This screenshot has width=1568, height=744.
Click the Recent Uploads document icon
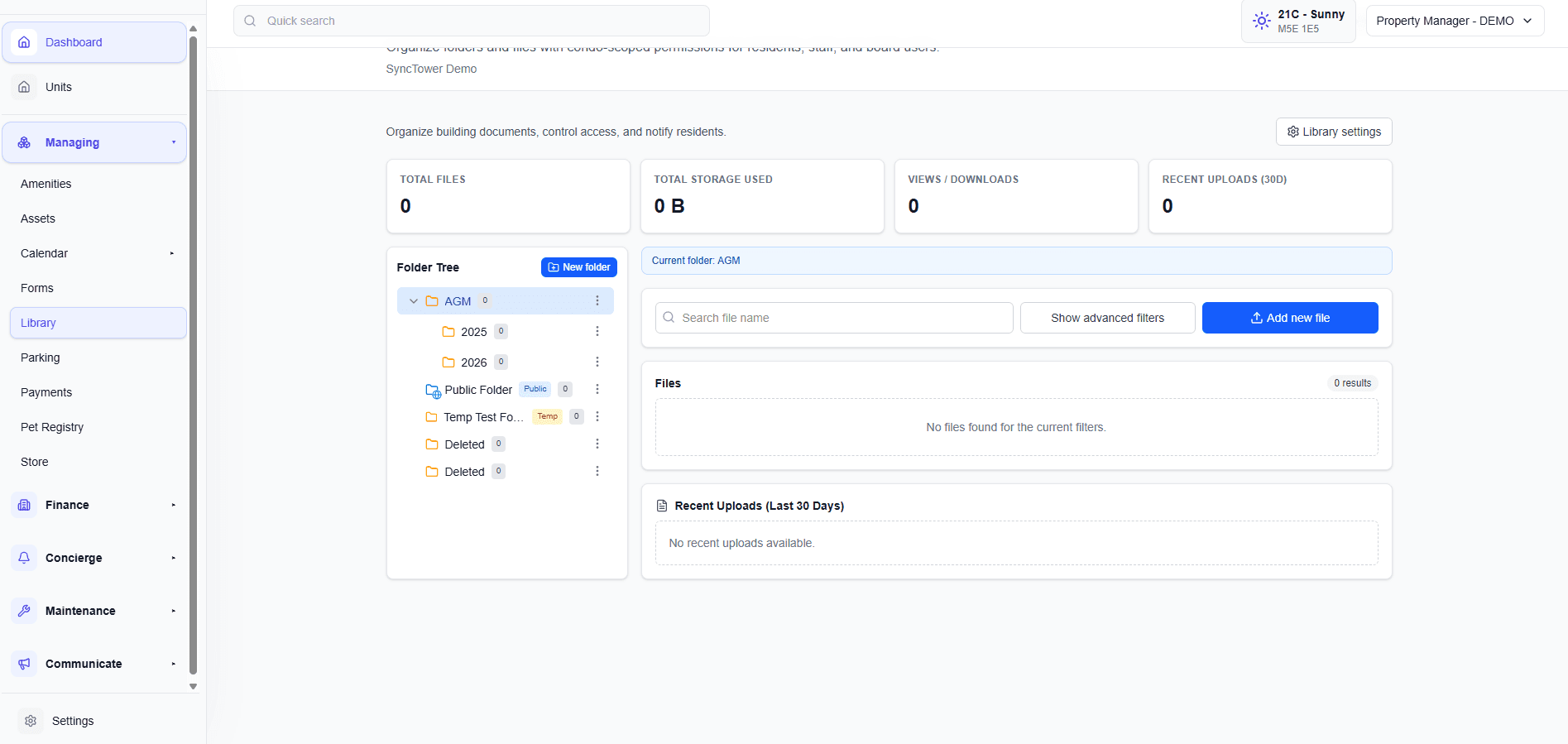(x=662, y=506)
